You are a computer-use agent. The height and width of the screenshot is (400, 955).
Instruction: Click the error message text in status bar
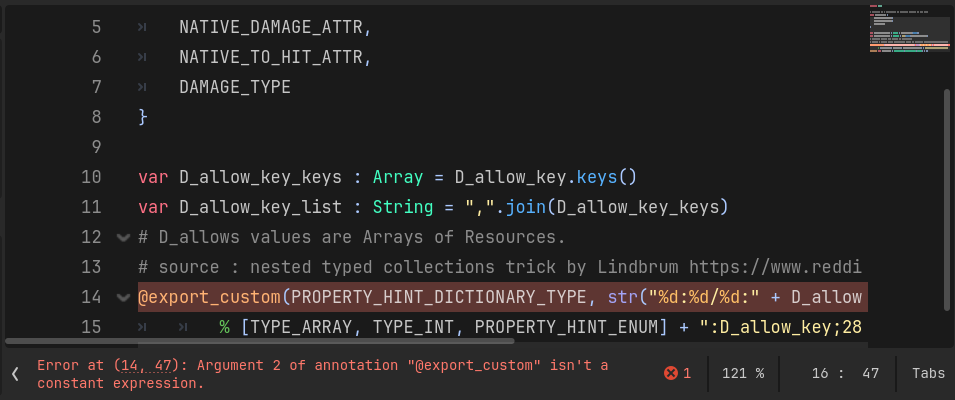tap(322, 373)
